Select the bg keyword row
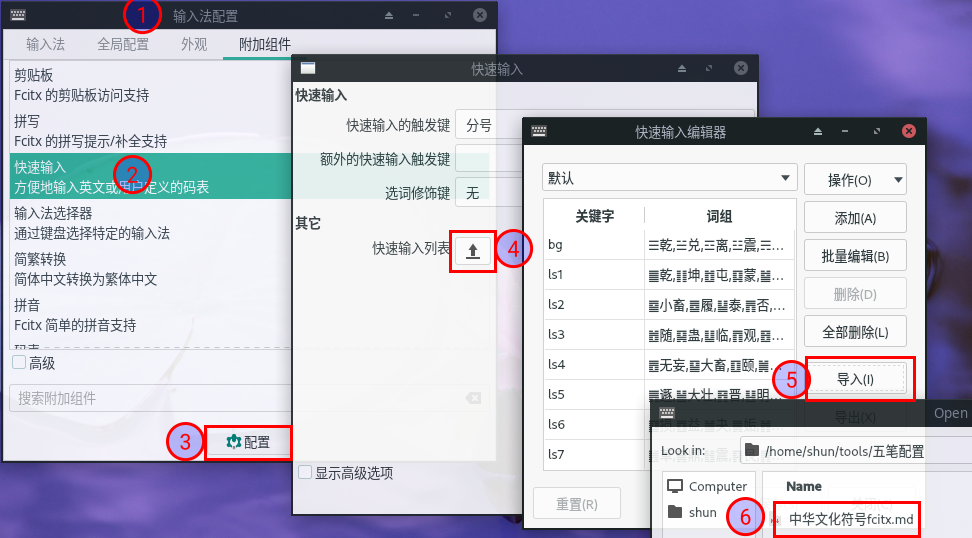Image resolution: width=972 pixels, height=538 pixels. click(669, 245)
